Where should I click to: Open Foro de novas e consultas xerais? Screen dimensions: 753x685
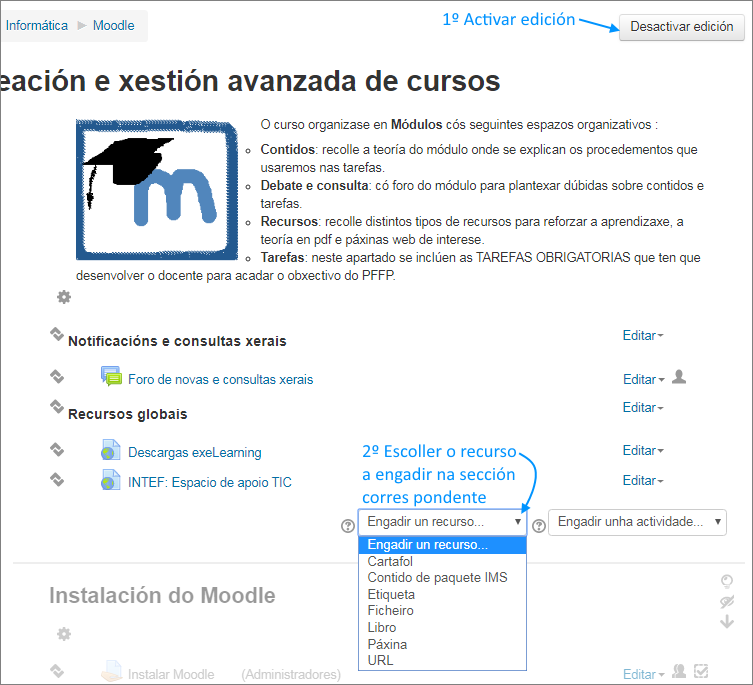(220, 379)
